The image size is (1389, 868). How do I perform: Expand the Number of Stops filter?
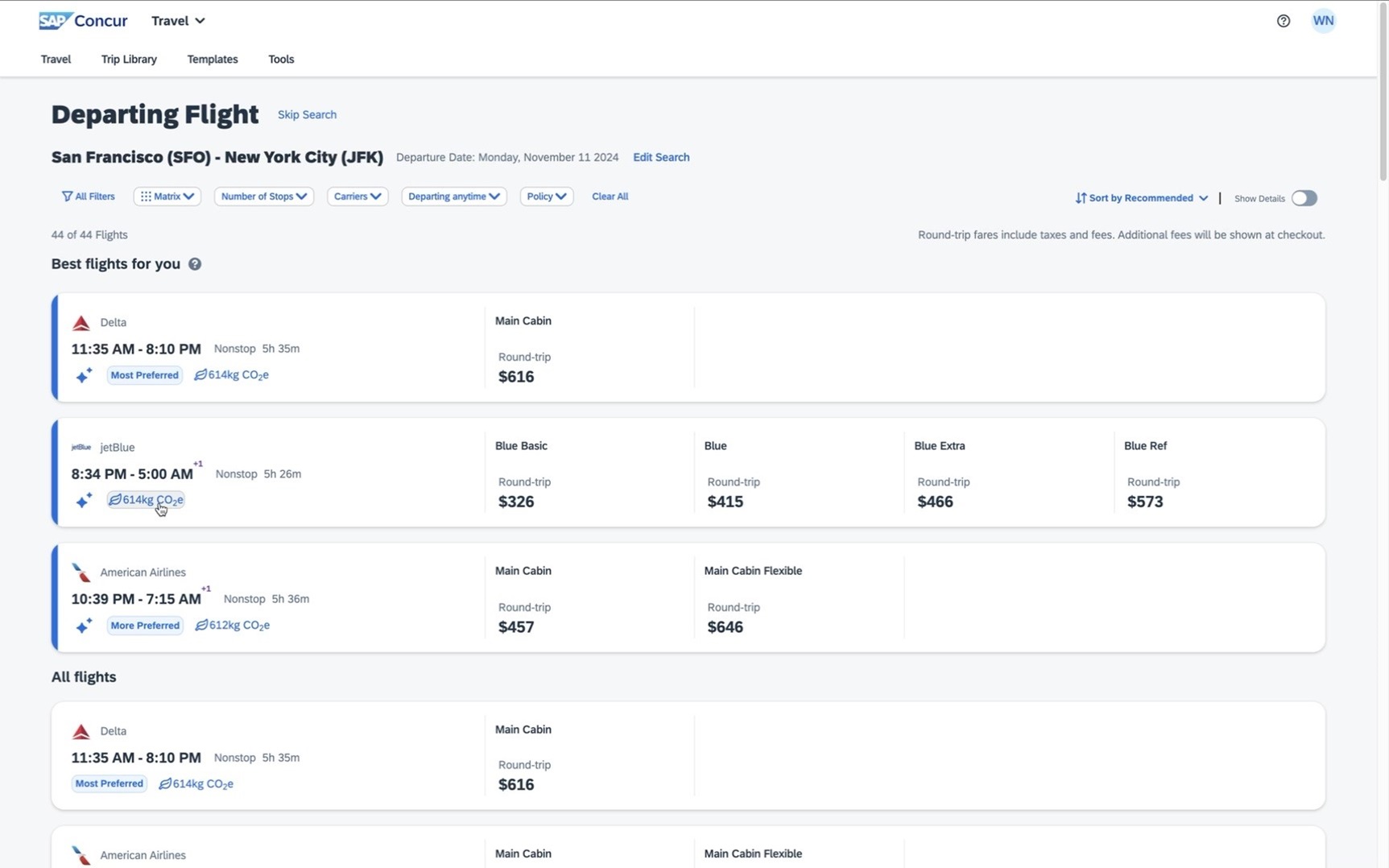(x=263, y=196)
